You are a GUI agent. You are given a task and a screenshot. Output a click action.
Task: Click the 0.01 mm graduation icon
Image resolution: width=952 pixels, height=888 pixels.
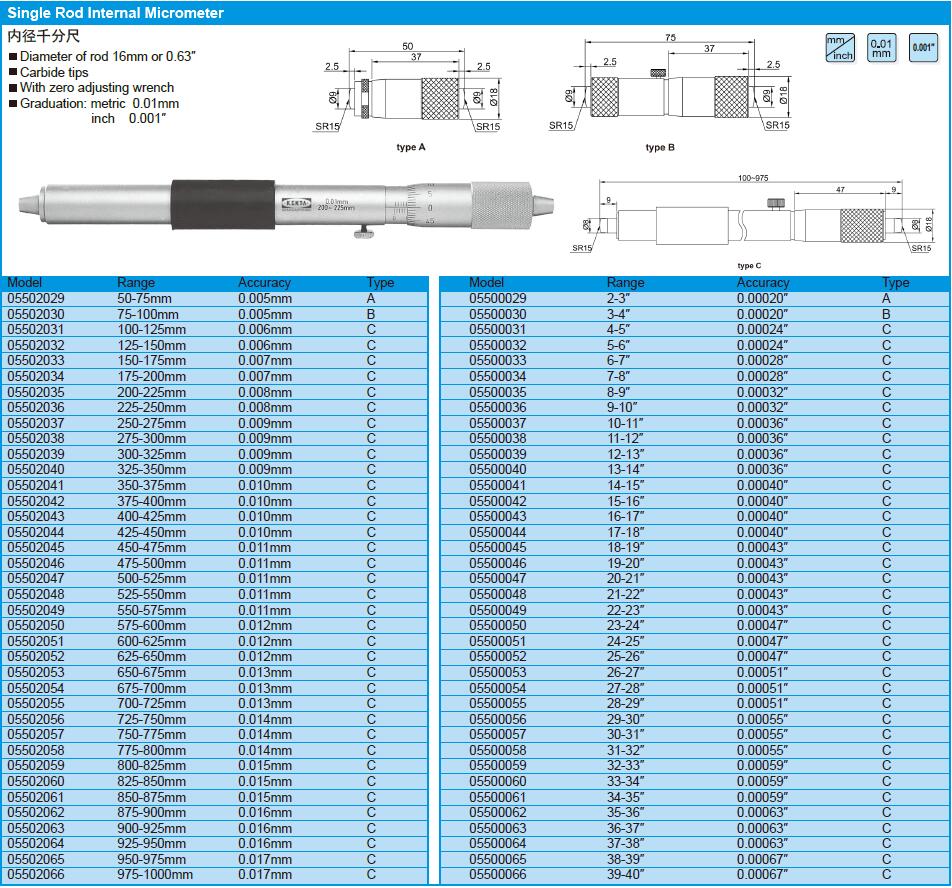point(881,47)
